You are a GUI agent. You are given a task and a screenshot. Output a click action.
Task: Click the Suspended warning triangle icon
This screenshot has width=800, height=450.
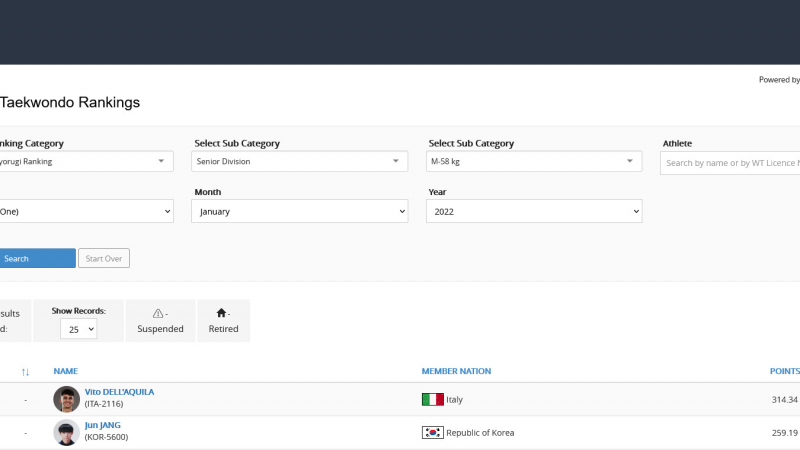158,313
